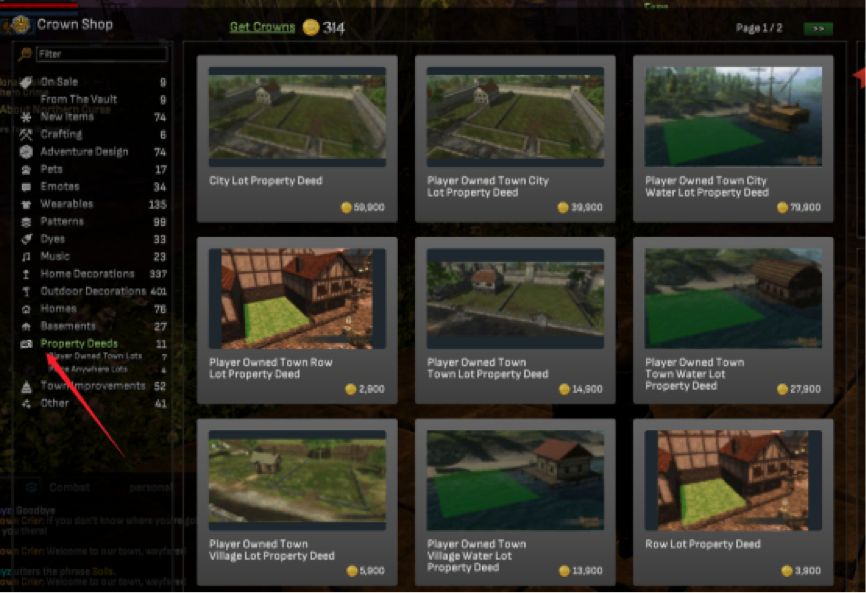Choose Player Owned Town Row Lot deed

297,320
